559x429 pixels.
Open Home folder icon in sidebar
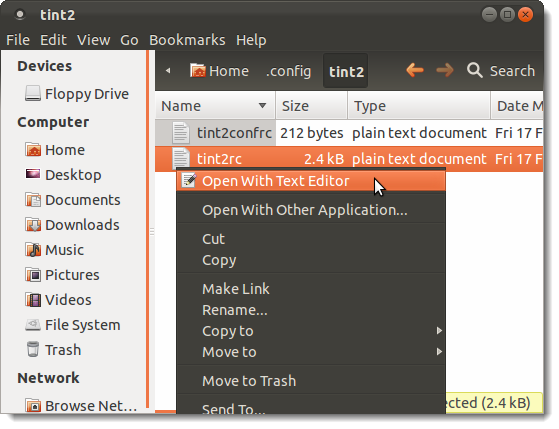33,150
